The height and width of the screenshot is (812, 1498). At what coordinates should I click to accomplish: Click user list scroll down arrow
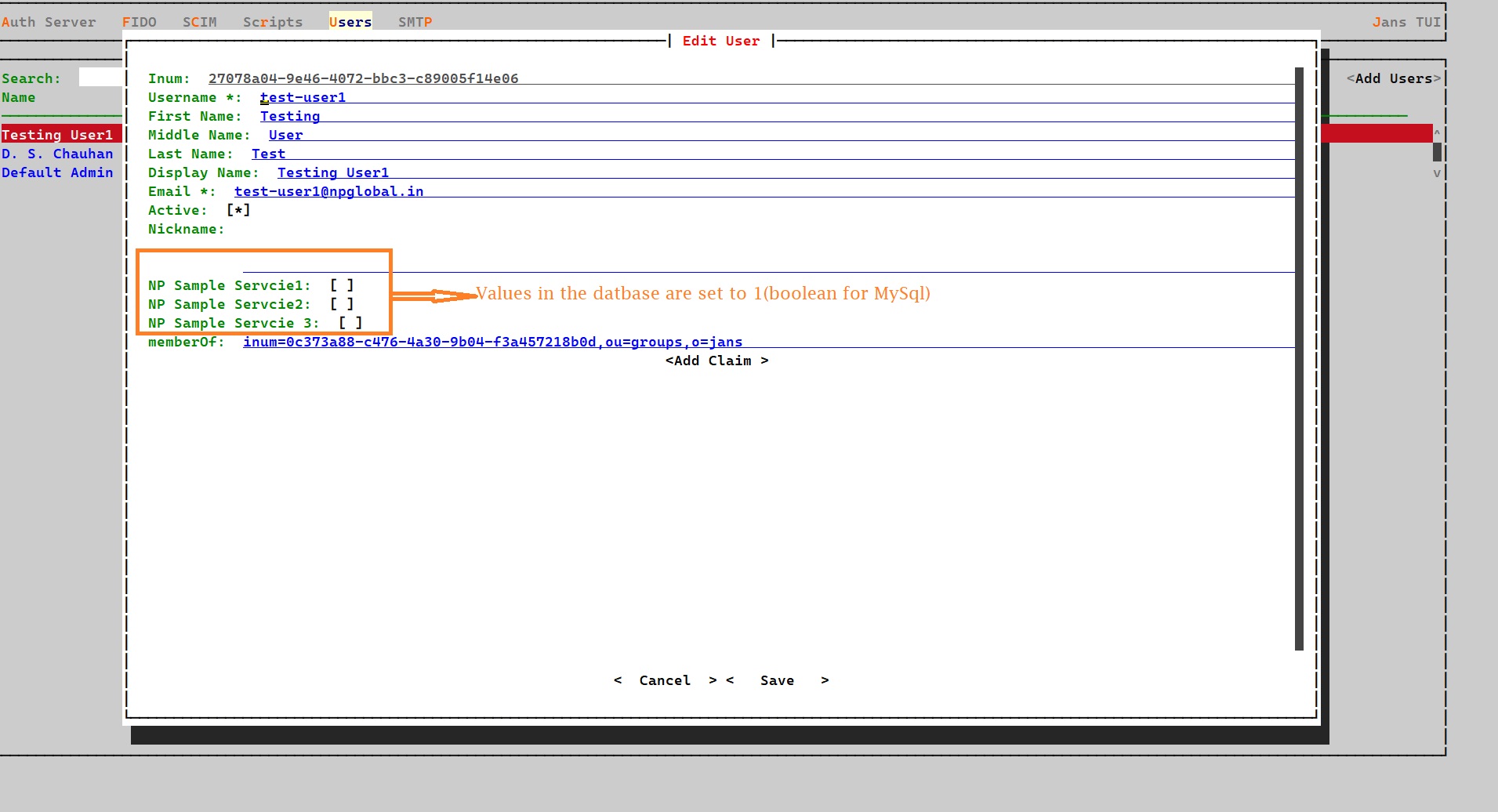click(x=1437, y=173)
